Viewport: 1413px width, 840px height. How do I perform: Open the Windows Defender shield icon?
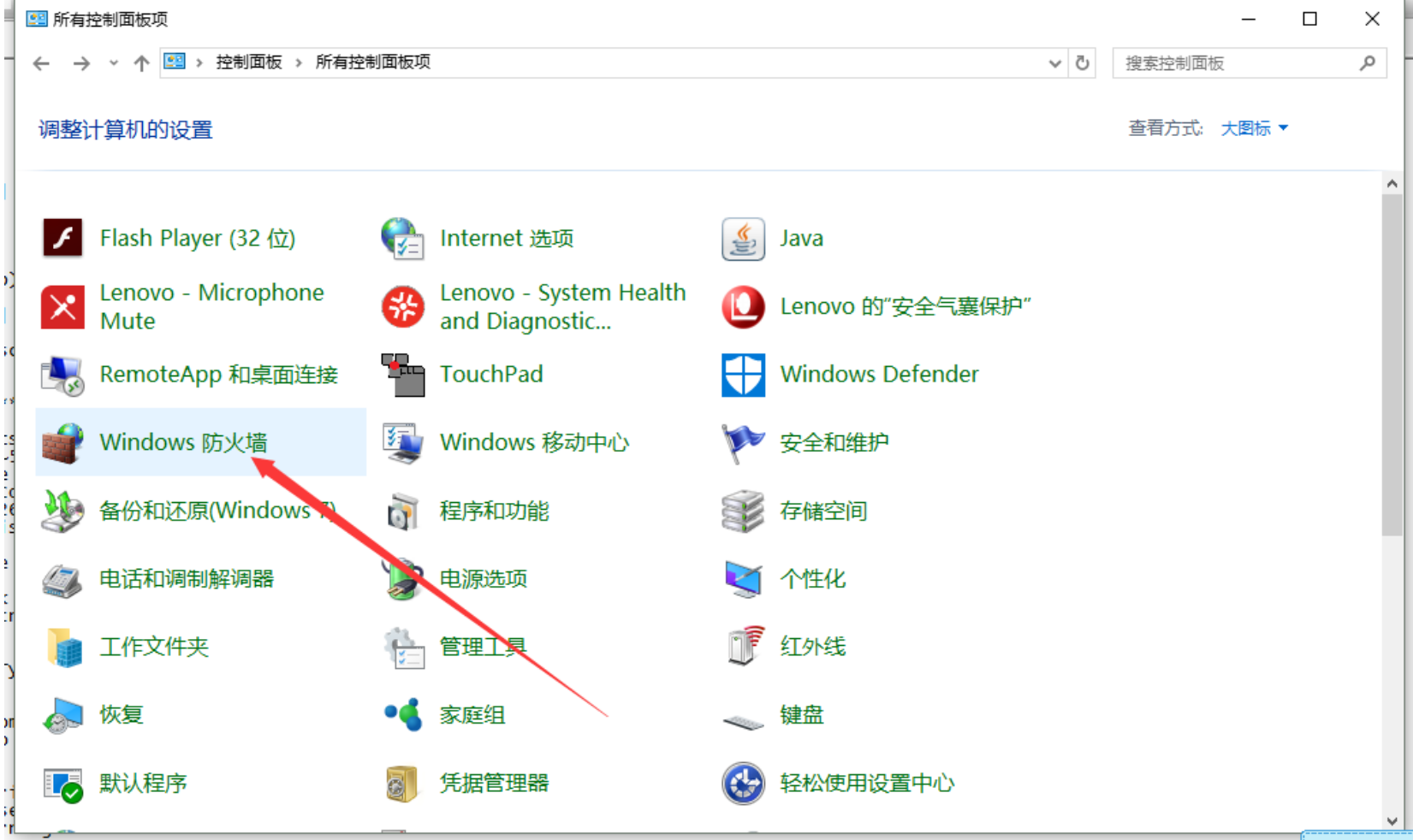pos(743,375)
